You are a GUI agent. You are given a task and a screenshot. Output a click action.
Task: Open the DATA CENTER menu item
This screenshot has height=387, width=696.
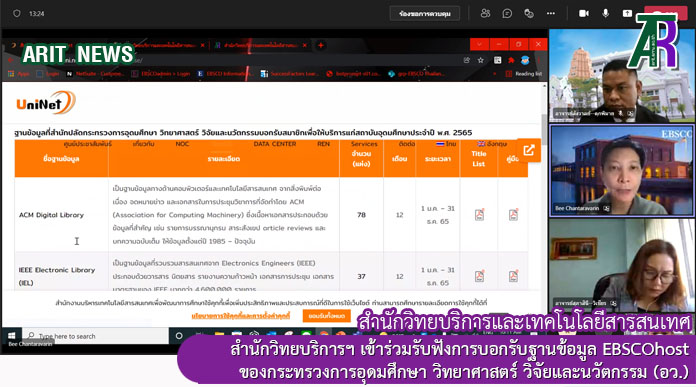(x=275, y=144)
